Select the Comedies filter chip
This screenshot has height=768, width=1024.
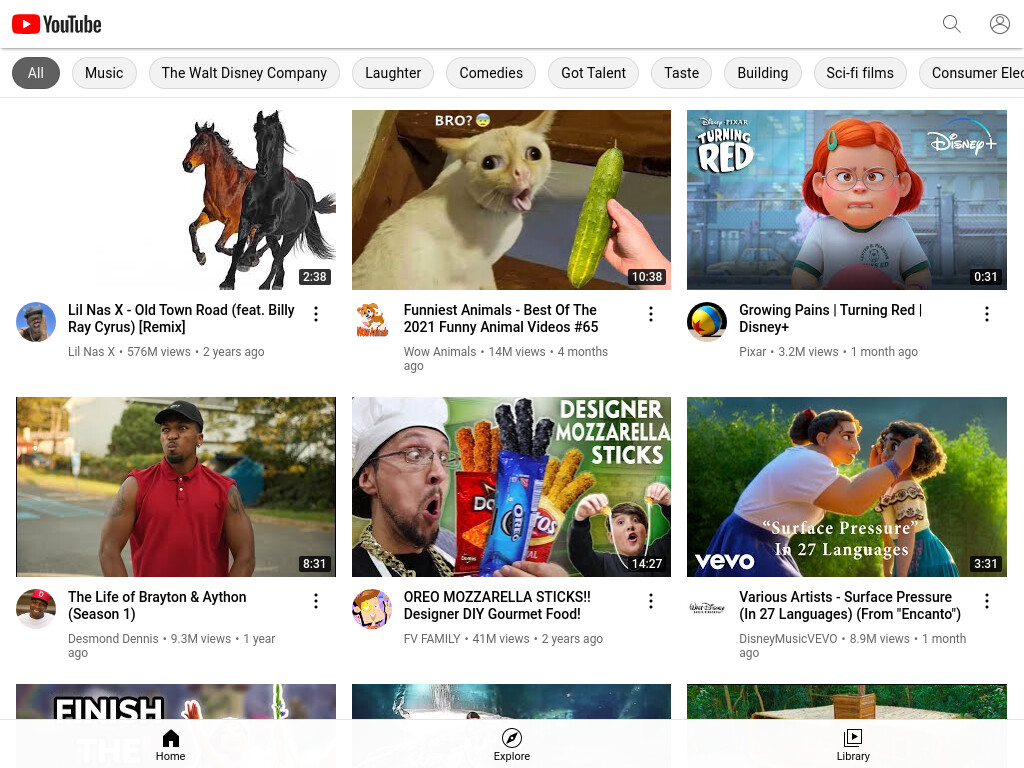point(491,73)
